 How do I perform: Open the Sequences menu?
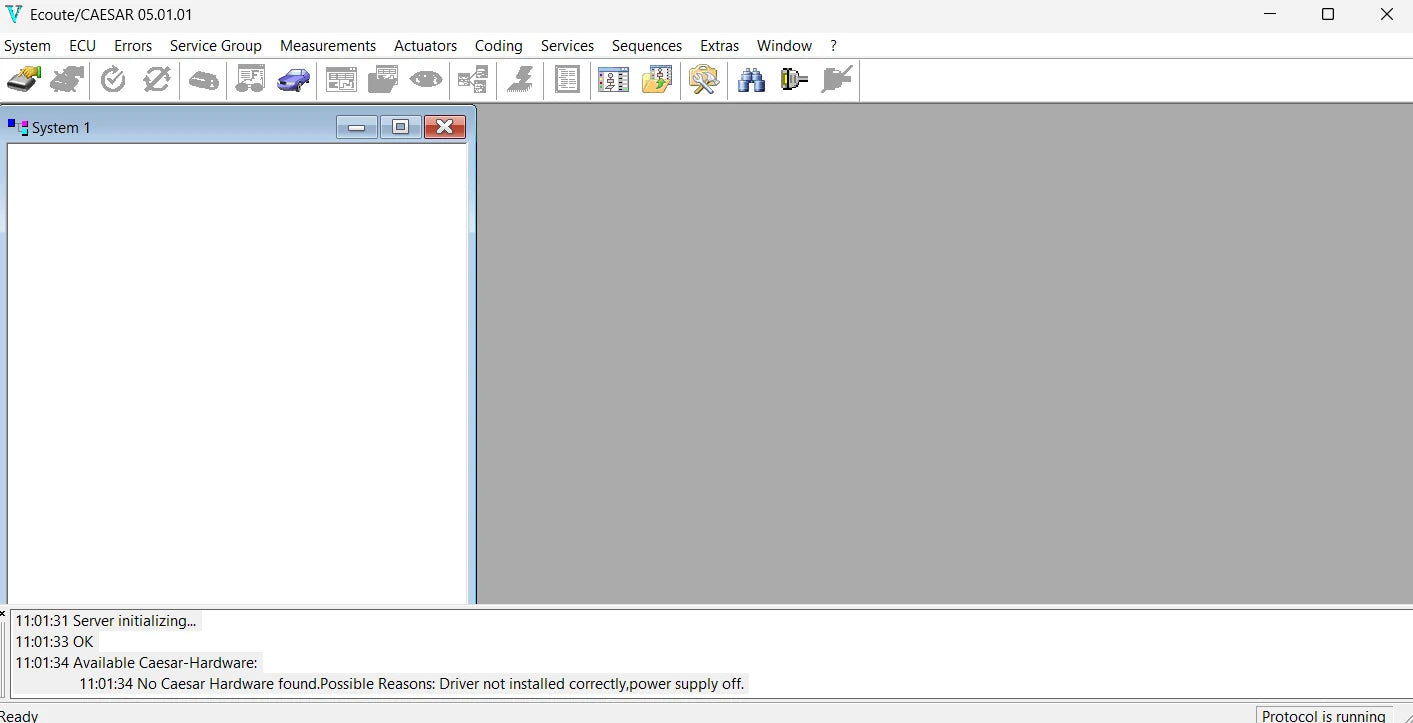647,46
